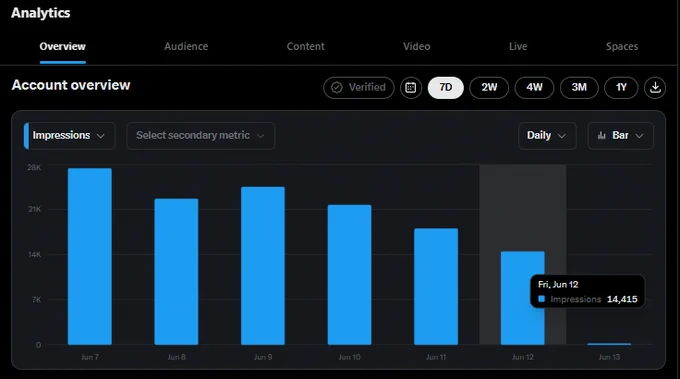Viewport: 680px width, 379px height.
Task: Click the Jun 12 x-axis label
Action: coord(523,357)
